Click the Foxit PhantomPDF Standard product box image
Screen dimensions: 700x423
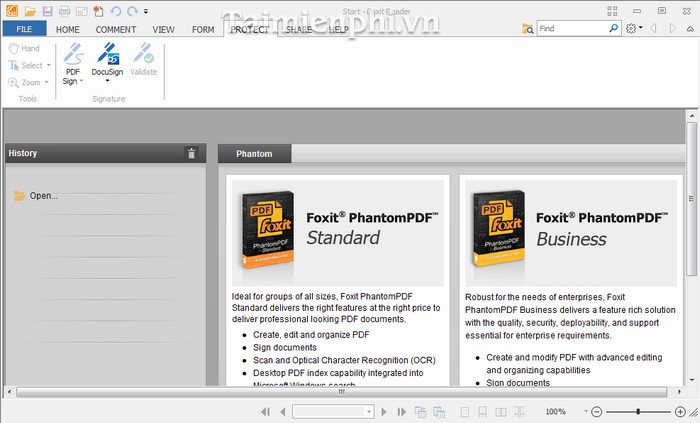(x=267, y=230)
